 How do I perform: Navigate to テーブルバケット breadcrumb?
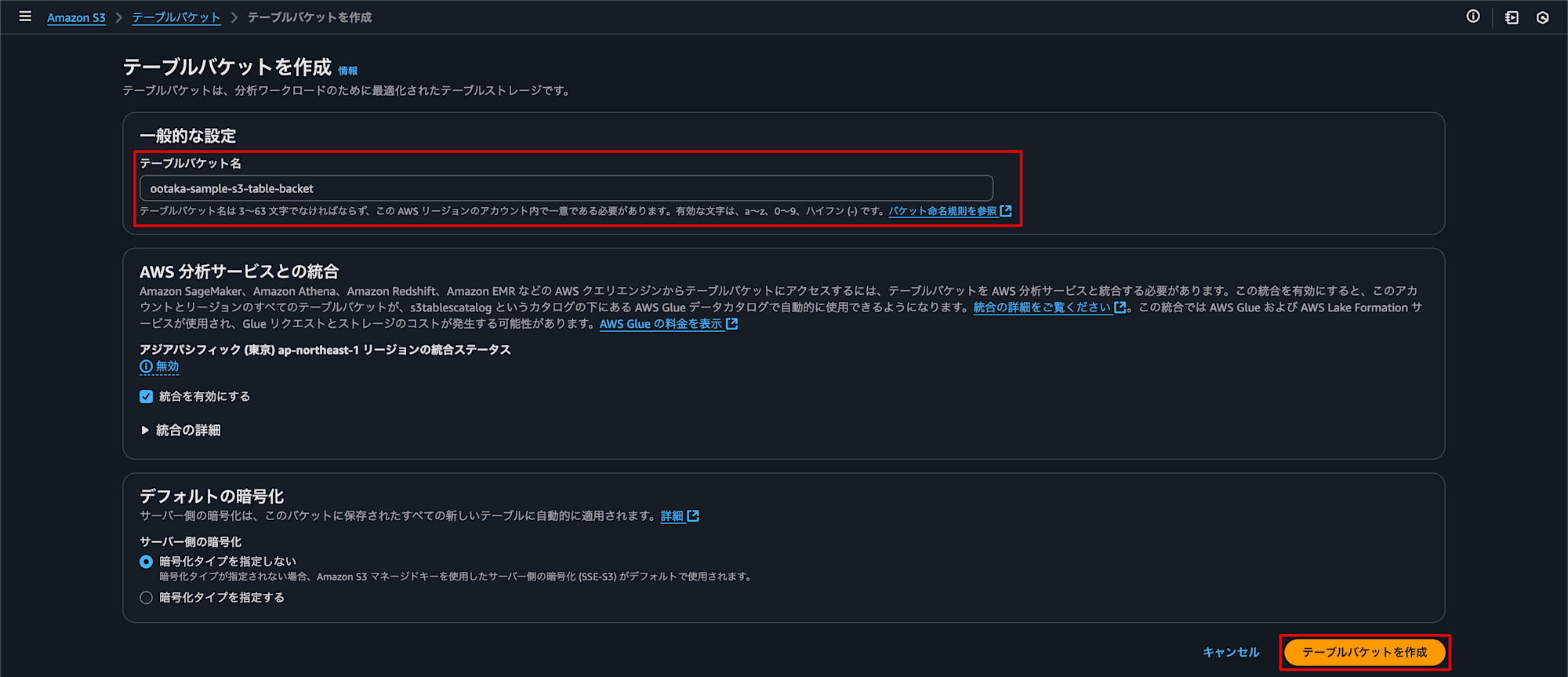[x=176, y=17]
